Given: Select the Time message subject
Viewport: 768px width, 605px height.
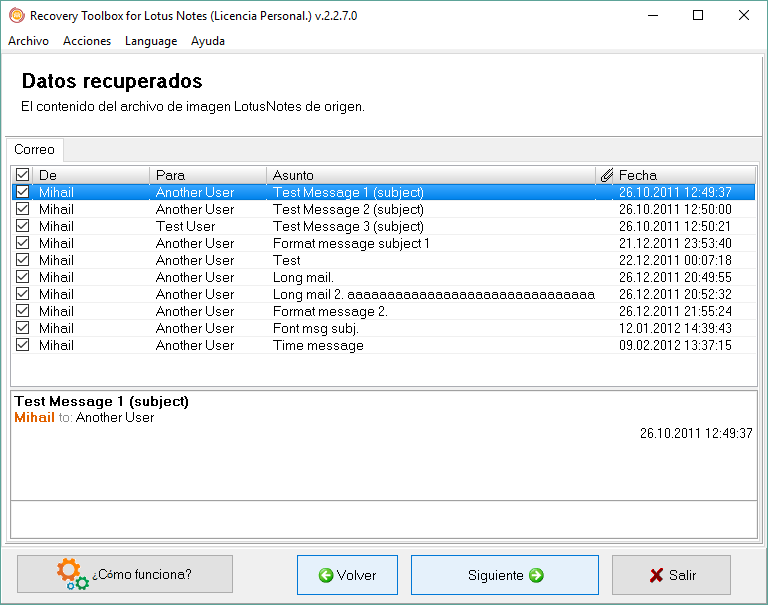Looking at the screenshot, I should pos(318,345).
